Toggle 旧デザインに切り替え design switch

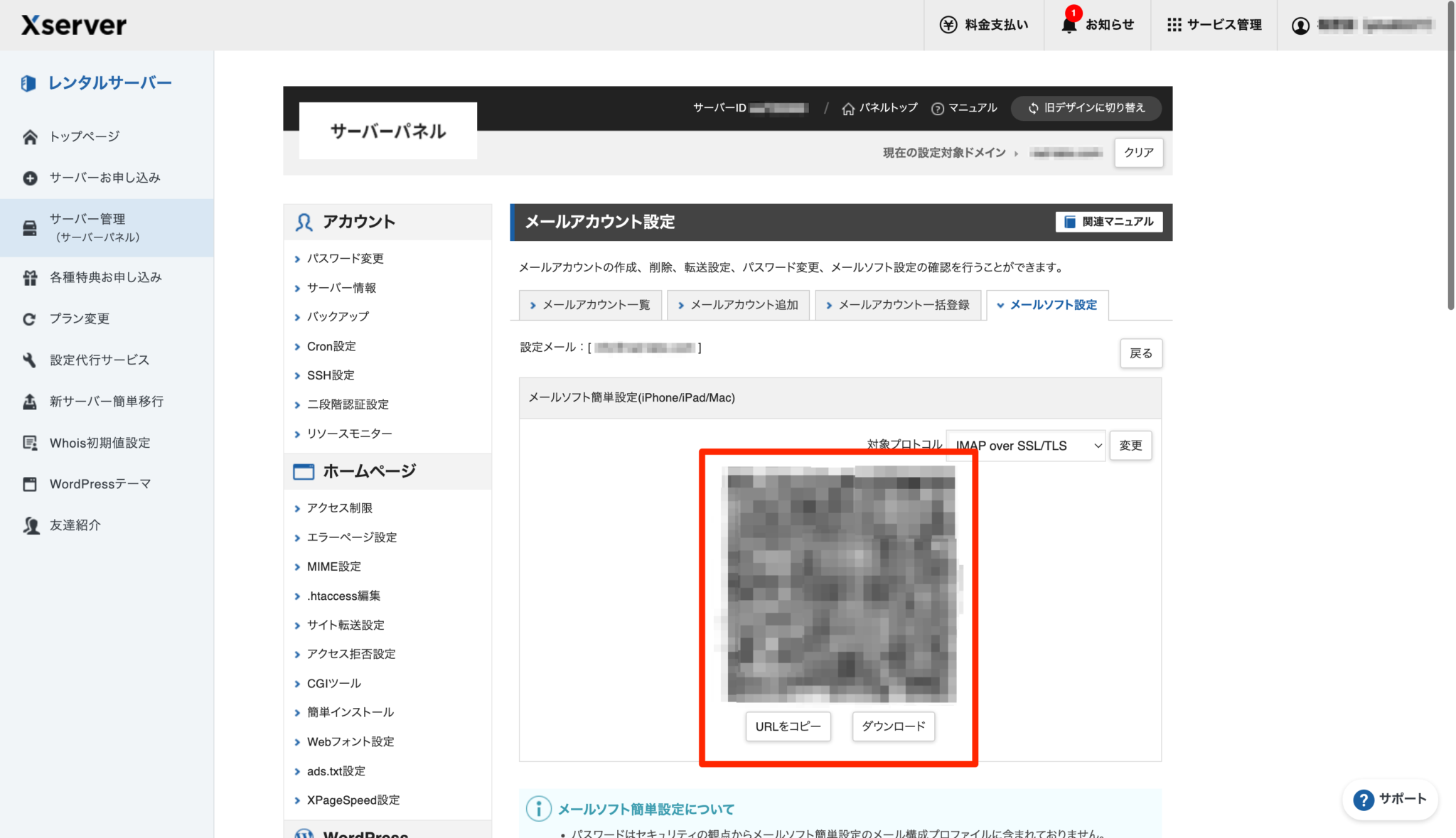[1086, 108]
